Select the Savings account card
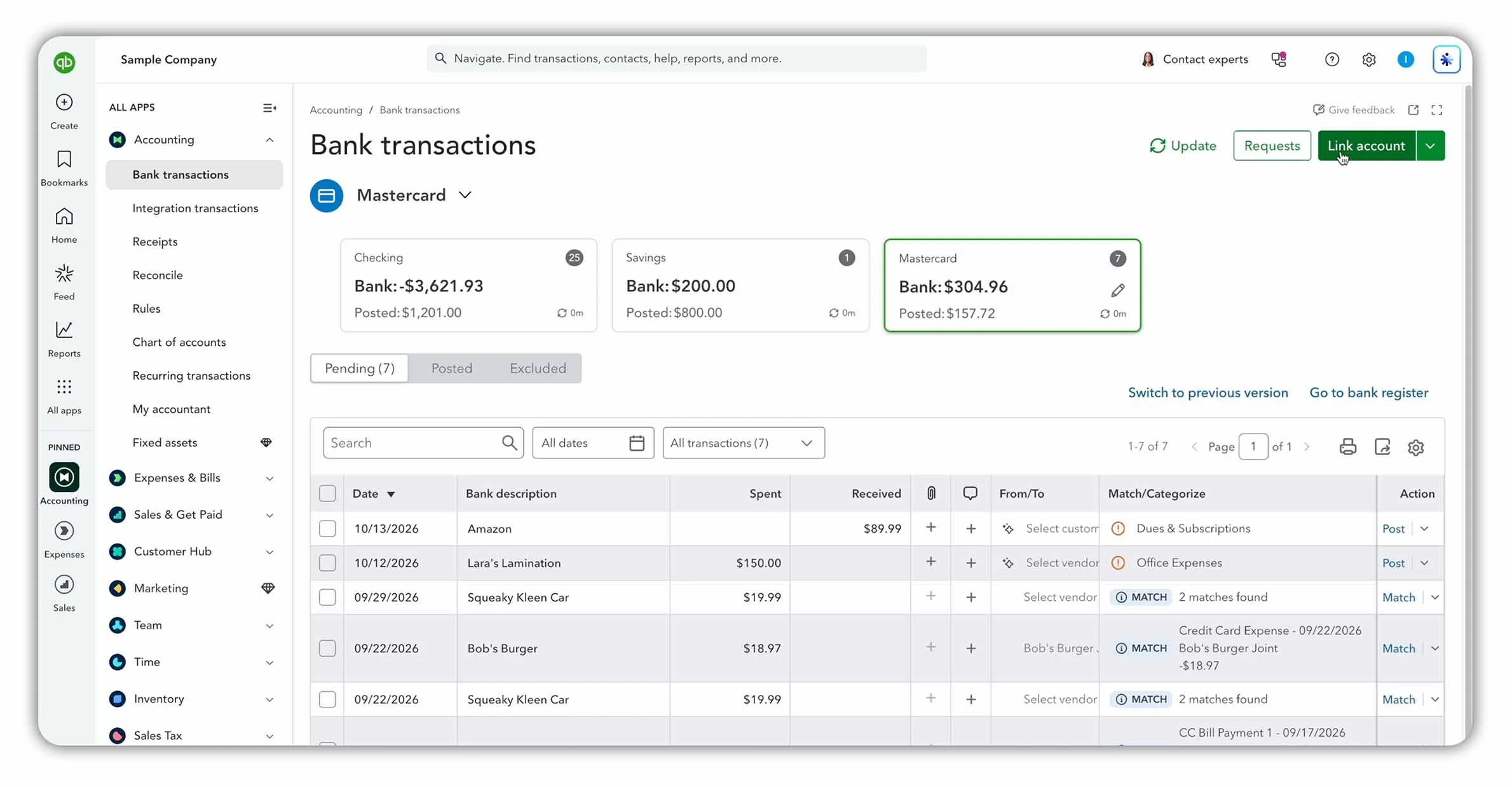1512x787 pixels. (740, 285)
